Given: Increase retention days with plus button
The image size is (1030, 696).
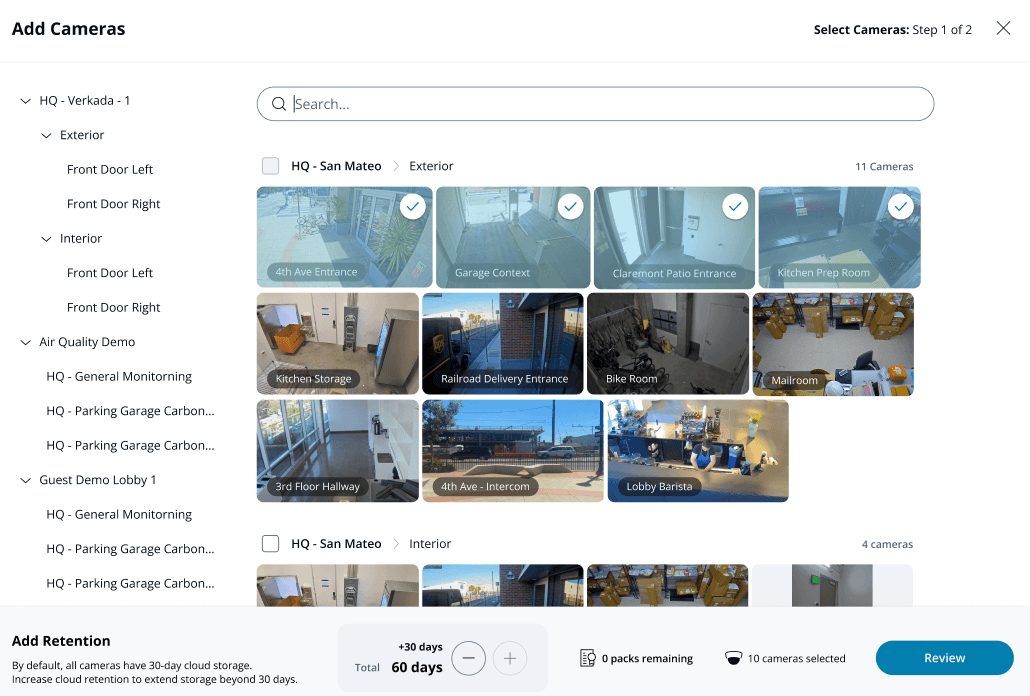Looking at the screenshot, I should pyautogui.click(x=510, y=658).
